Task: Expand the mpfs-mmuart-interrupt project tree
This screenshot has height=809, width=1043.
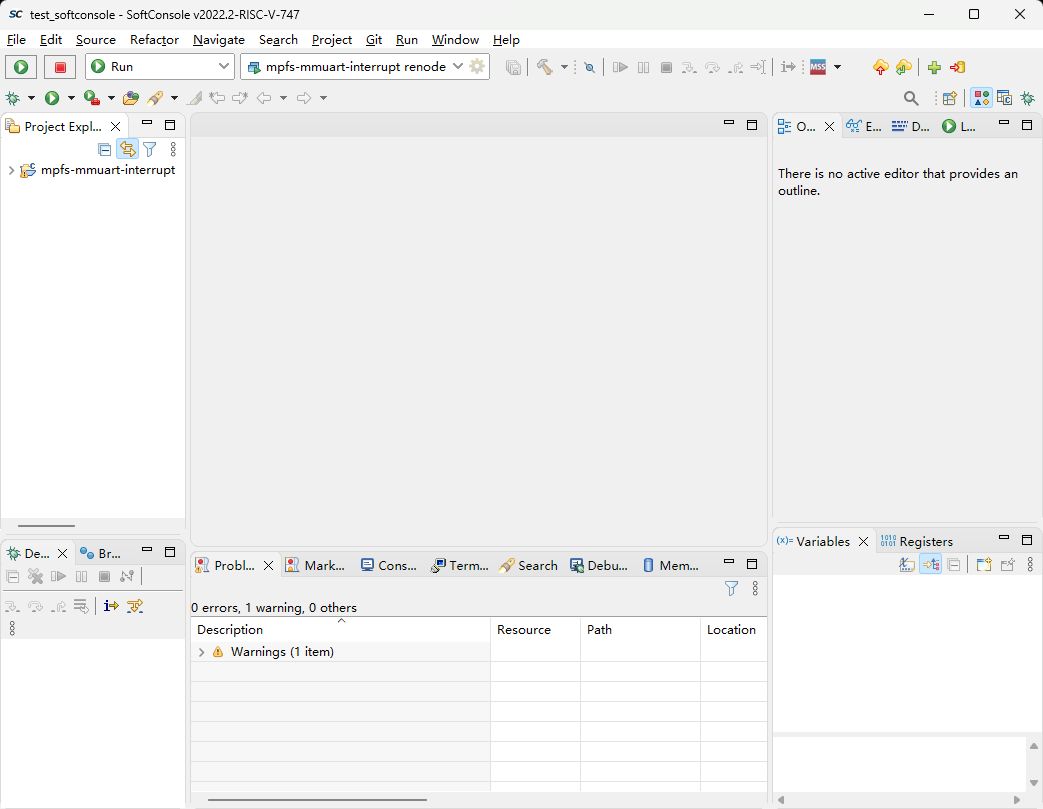Action: [11, 170]
